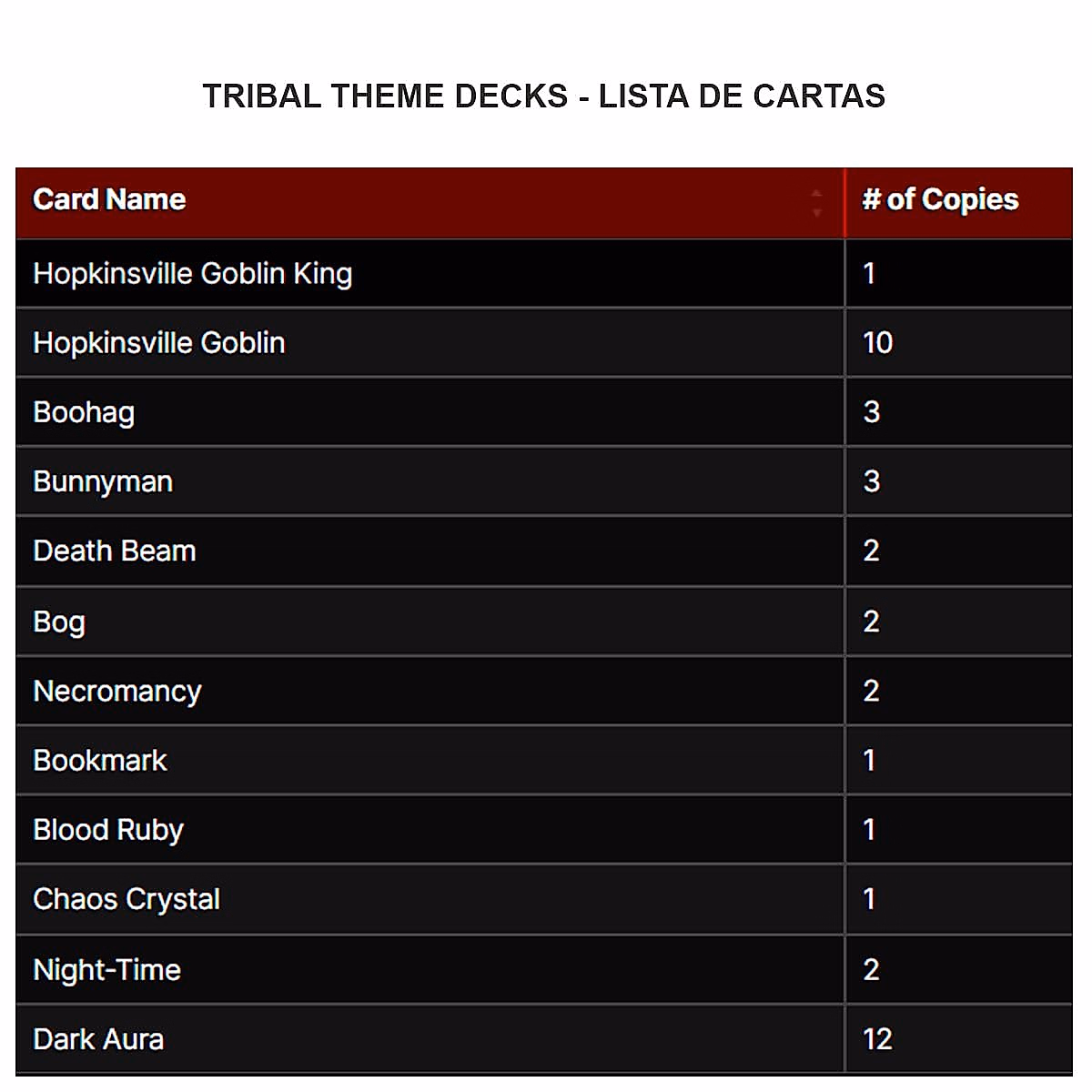
Task: Click the Night-Time card name
Action: click(107, 970)
